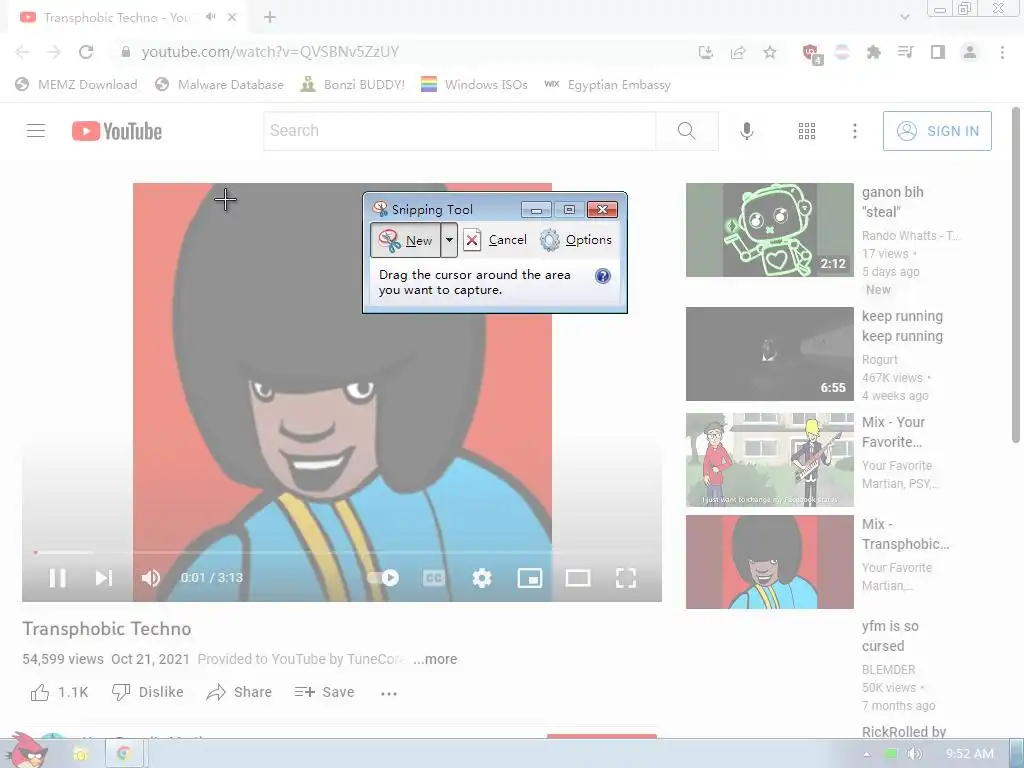Open the video settings gear
The image size is (1024, 768).
pos(482,578)
